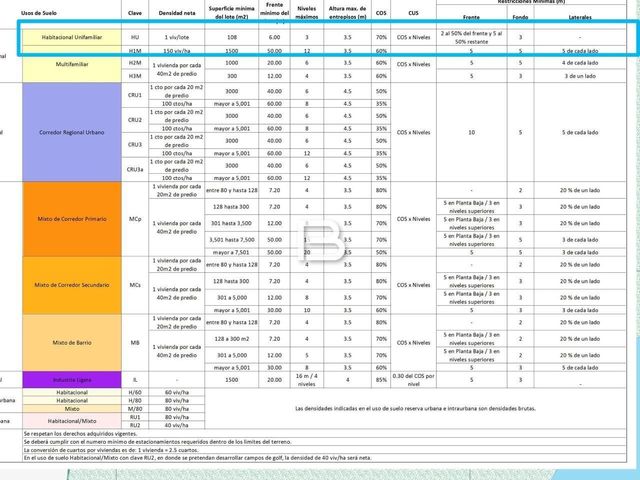
Task: Select the "6.00" minimum frontage cell
Action: [274, 37]
